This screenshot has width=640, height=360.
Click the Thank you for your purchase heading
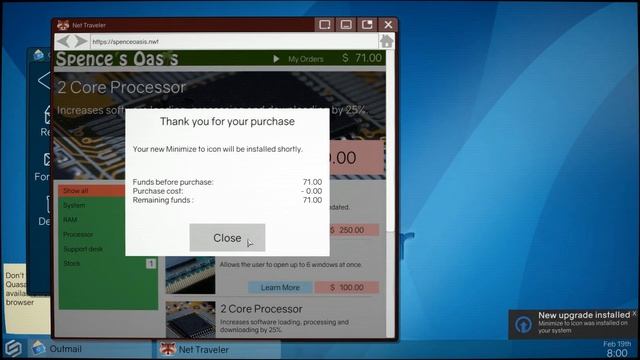tap(227, 122)
